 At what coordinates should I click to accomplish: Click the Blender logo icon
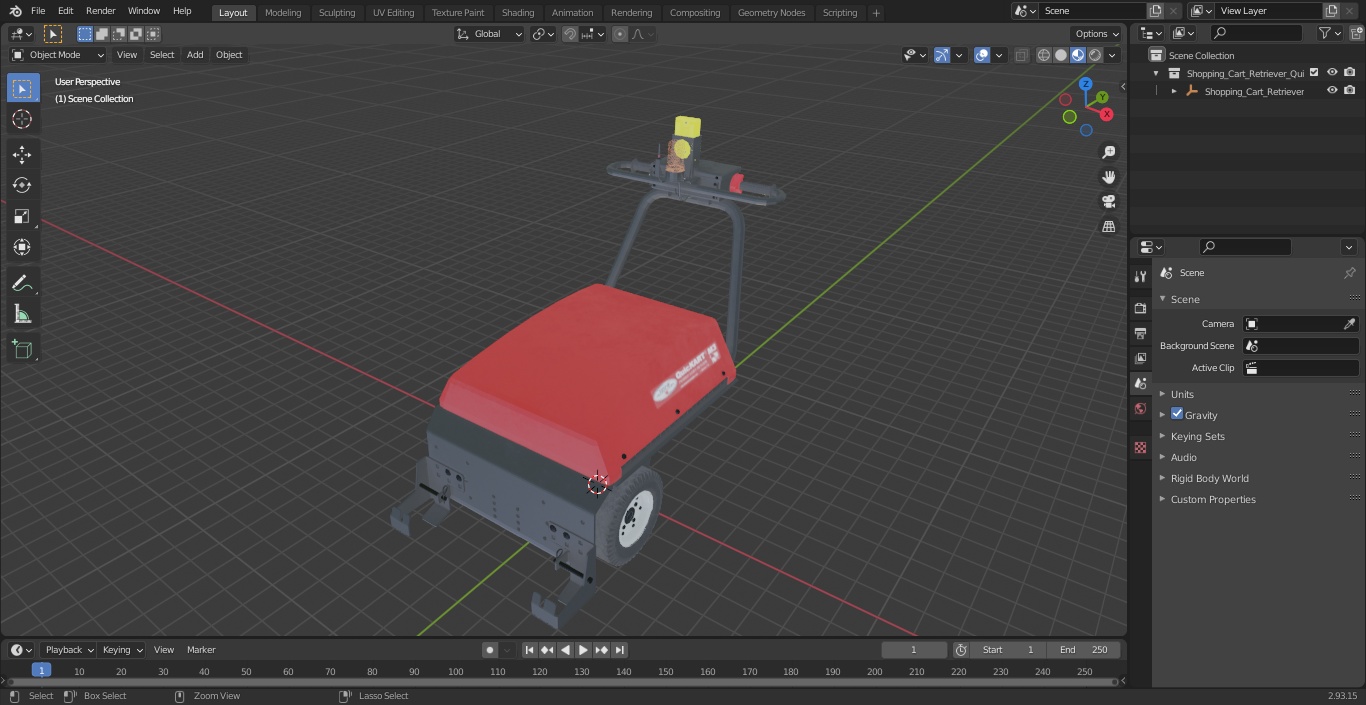click(16, 11)
